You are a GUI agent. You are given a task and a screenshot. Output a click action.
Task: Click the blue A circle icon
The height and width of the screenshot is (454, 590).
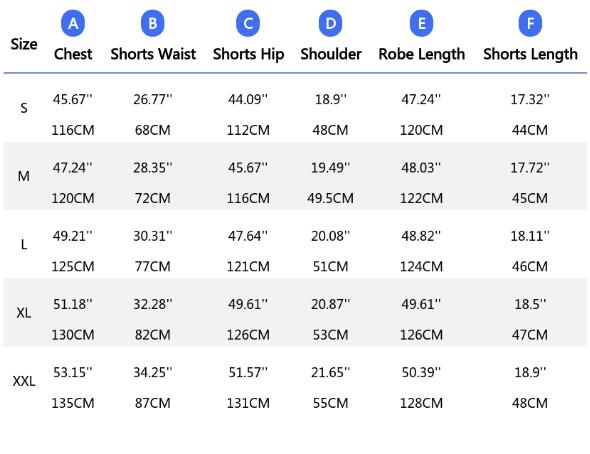coord(73,23)
